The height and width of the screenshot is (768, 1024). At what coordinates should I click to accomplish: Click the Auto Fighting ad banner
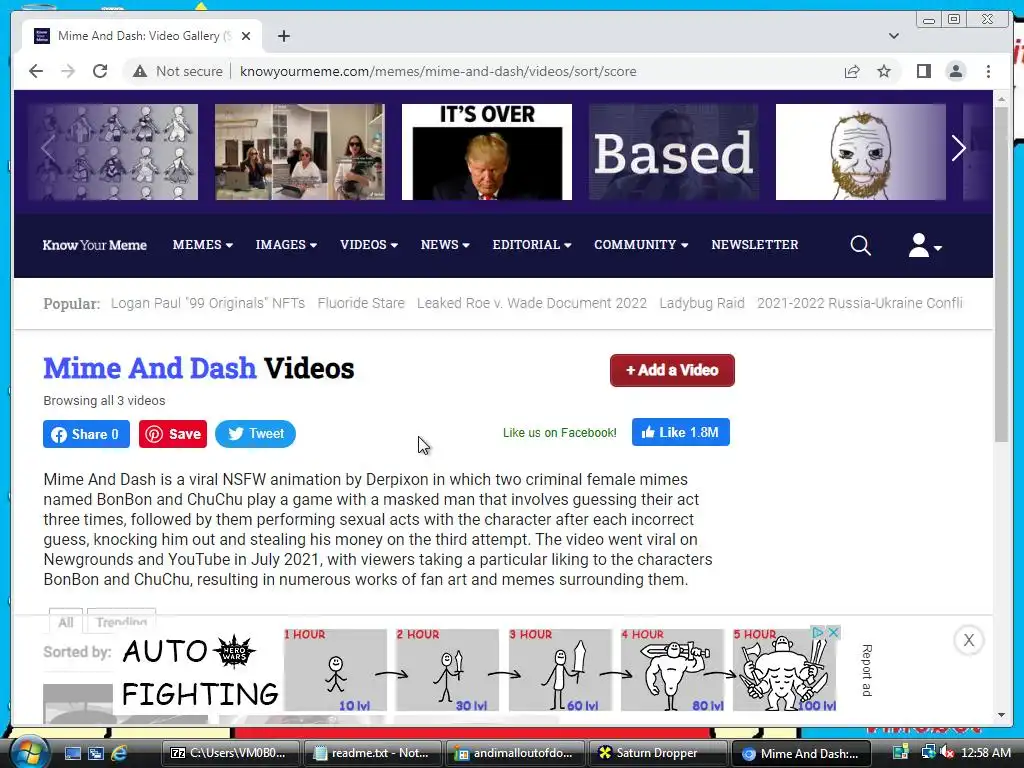(x=477, y=670)
